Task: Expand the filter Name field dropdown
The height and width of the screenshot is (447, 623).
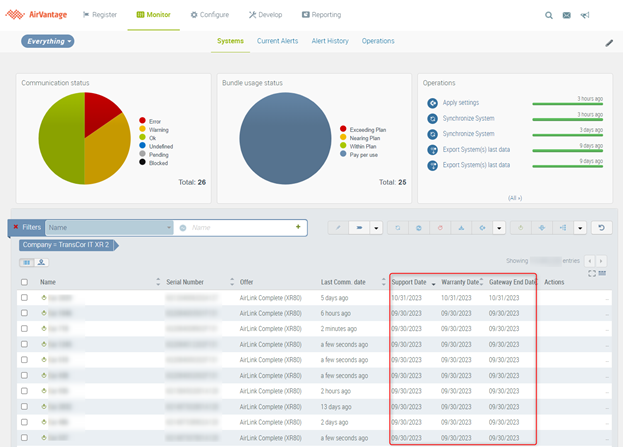Action: [x=167, y=227]
